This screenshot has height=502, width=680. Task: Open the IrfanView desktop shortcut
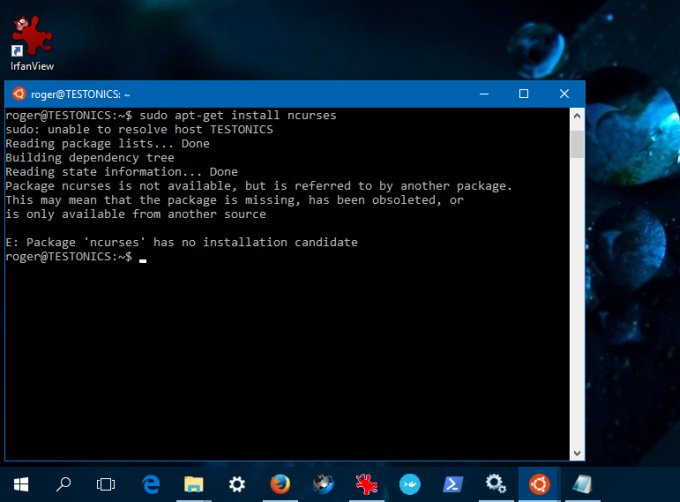tap(32, 43)
